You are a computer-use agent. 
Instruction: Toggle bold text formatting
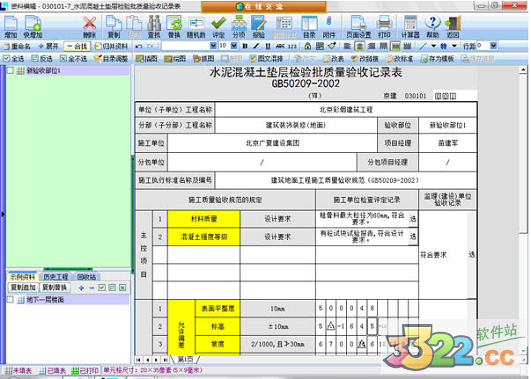click(x=245, y=46)
